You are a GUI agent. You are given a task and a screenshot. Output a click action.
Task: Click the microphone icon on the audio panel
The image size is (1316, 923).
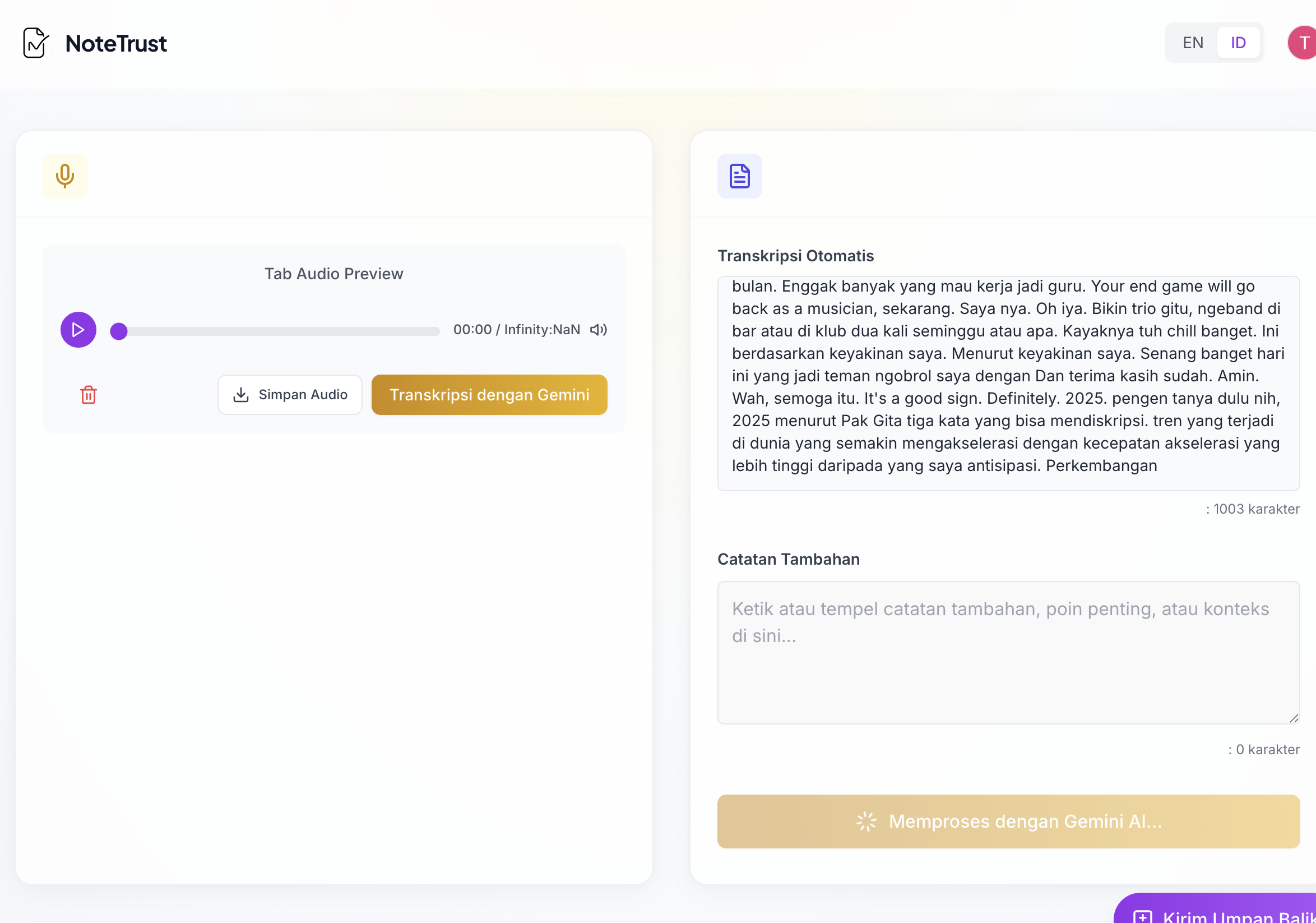point(64,176)
